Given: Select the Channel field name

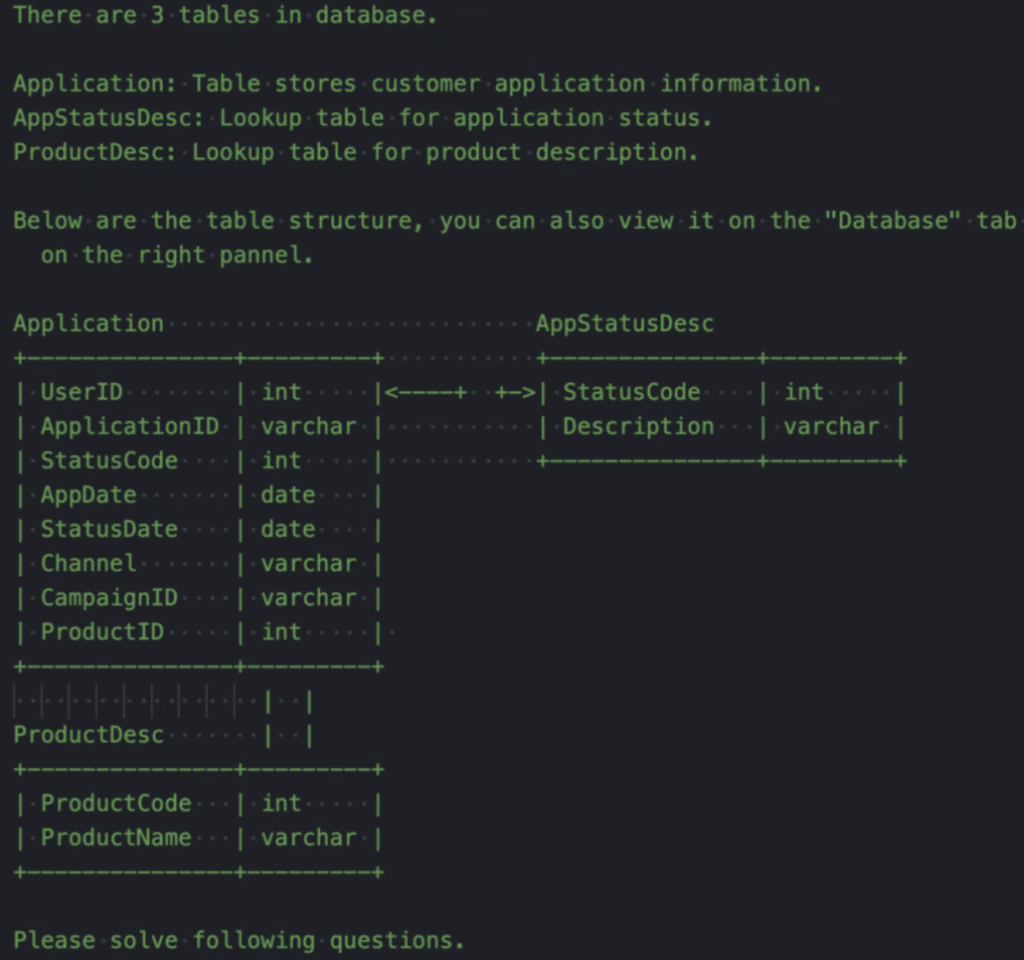Looking at the screenshot, I should (88, 564).
